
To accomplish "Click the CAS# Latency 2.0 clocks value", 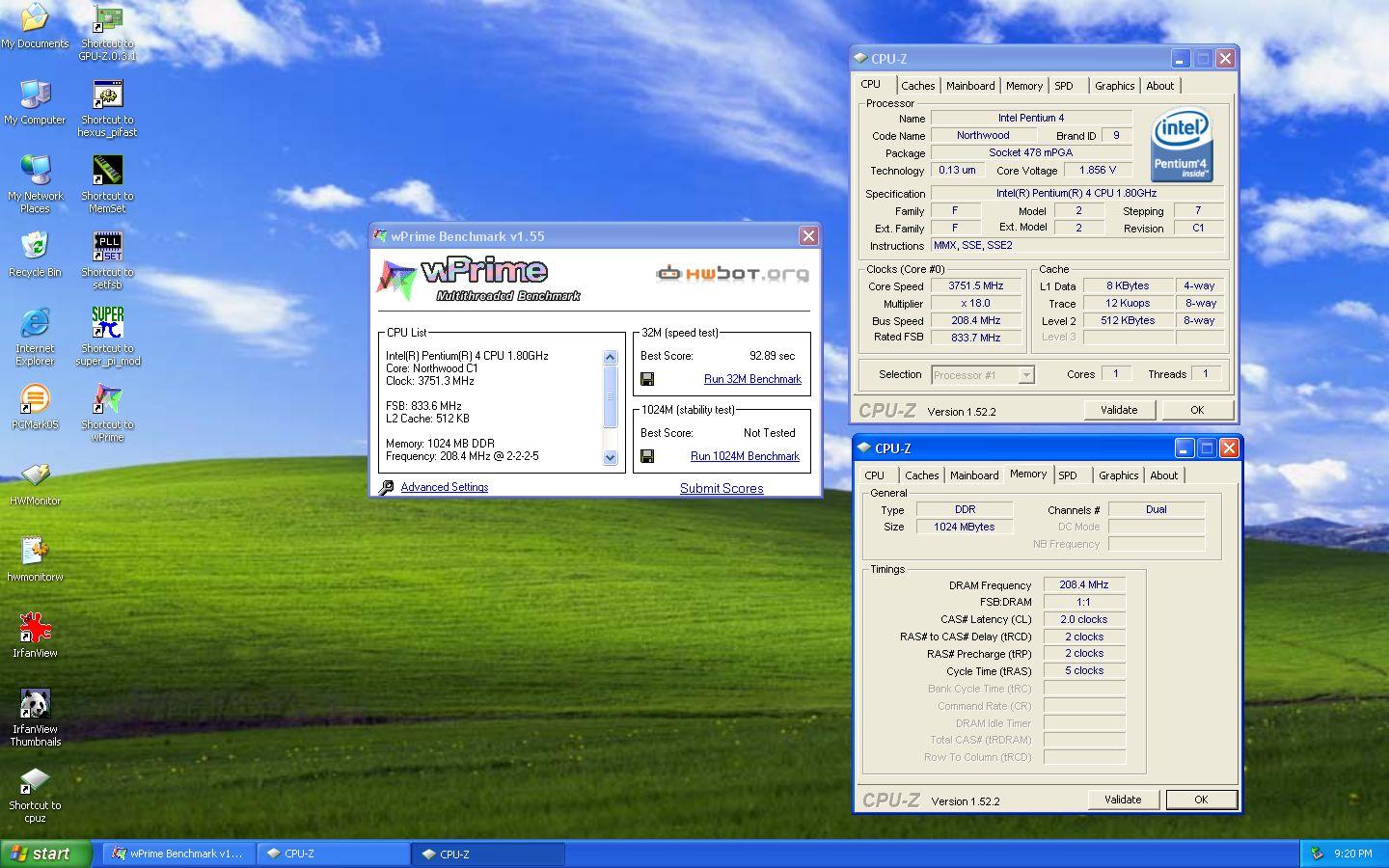I will (x=1084, y=619).
